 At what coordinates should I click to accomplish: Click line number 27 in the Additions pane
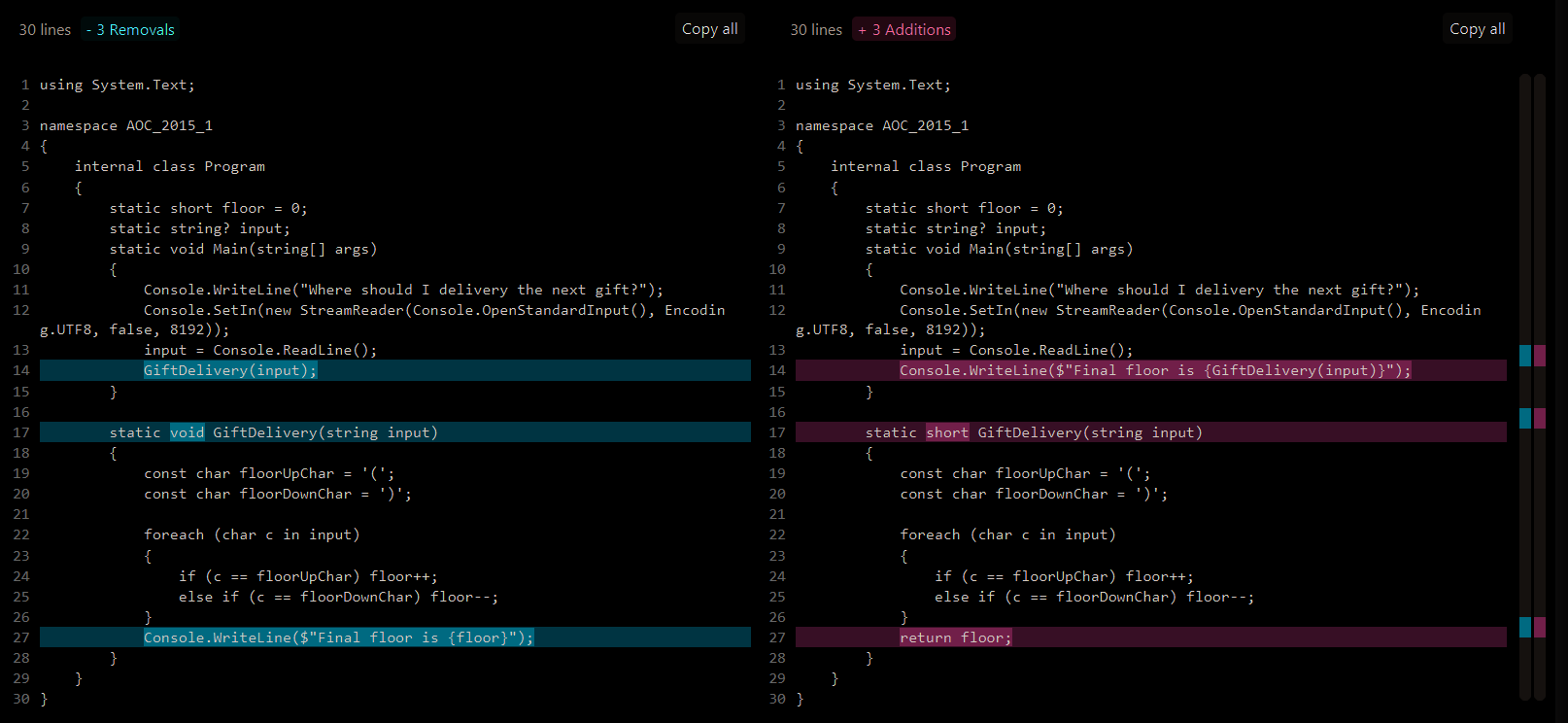point(777,637)
